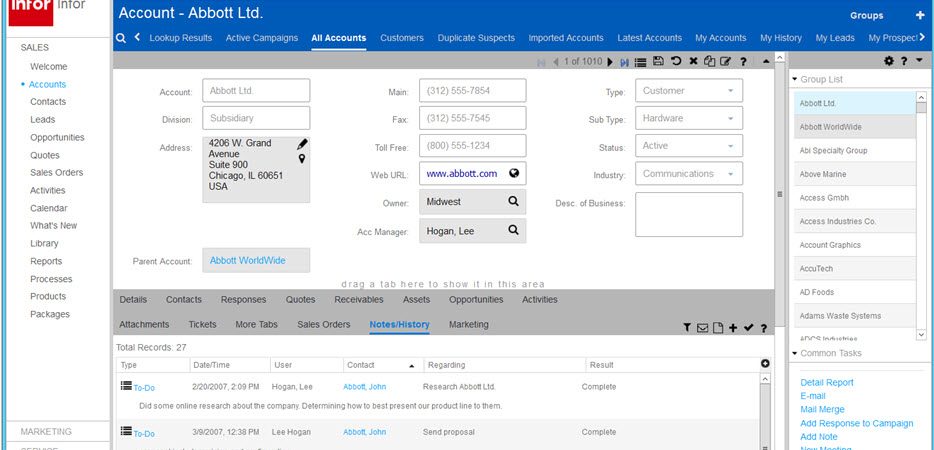Open the Contacts tab in lower panel
This screenshot has height=450, width=934.
pos(183,300)
